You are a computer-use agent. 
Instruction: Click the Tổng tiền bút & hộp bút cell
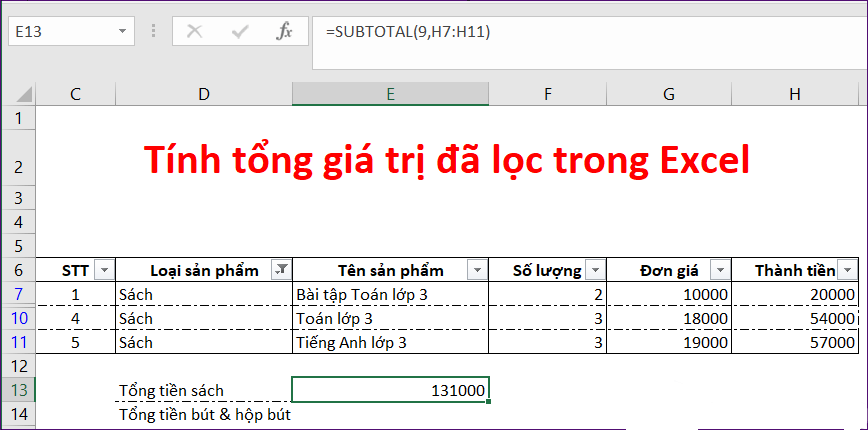(204, 414)
